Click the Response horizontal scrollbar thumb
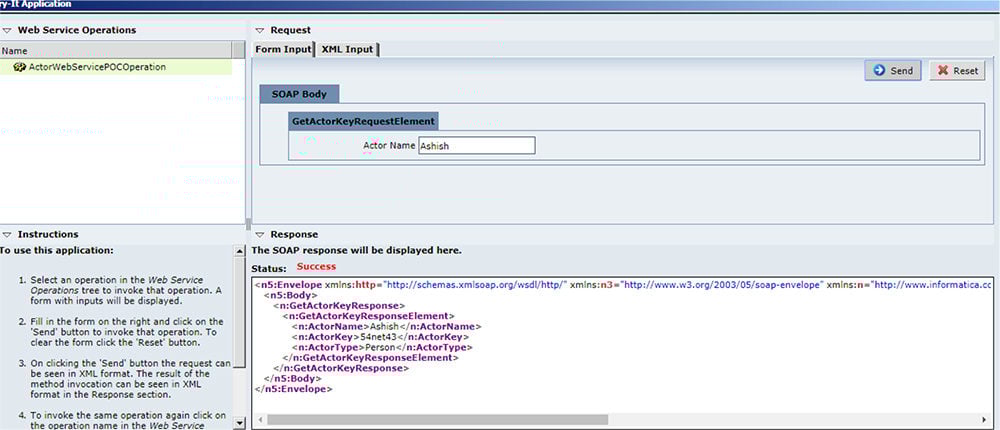The height and width of the screenshot is (430, 1000). [438, 420]
